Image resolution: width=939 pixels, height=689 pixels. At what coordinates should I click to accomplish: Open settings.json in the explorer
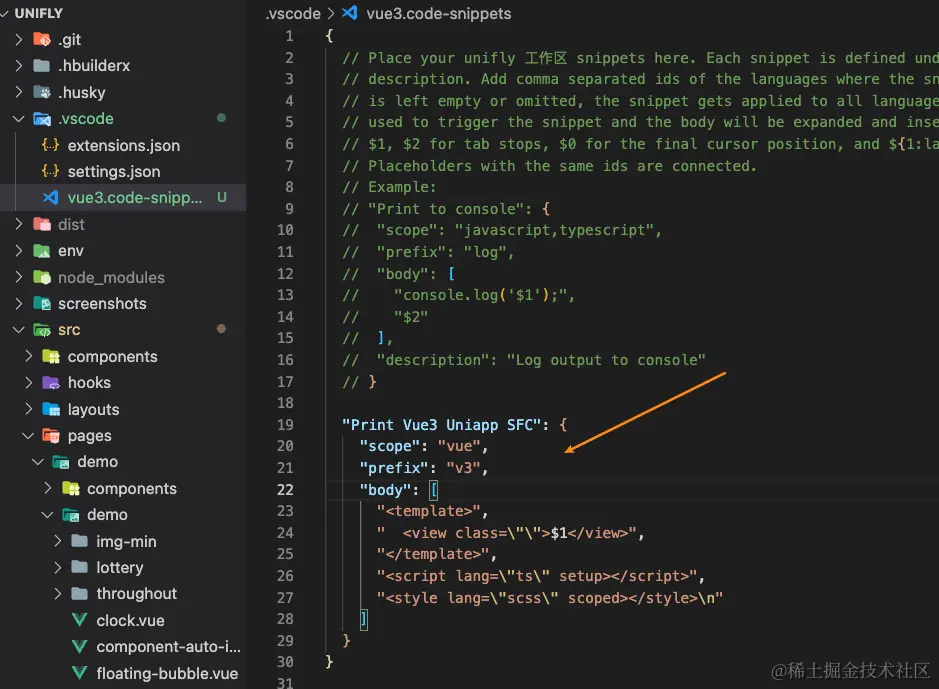click(123, 171)
